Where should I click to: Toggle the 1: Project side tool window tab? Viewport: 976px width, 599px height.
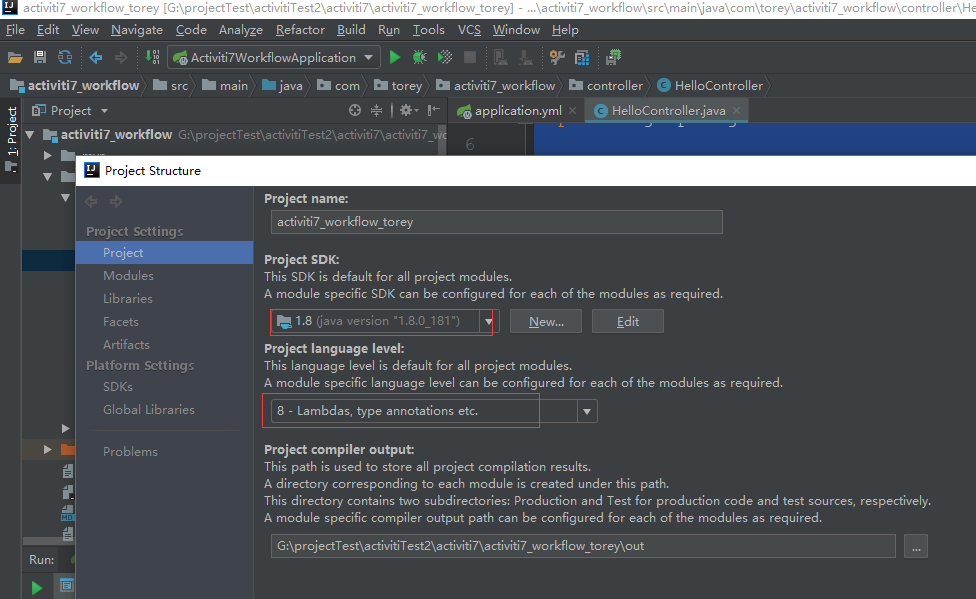click(11, 138)
